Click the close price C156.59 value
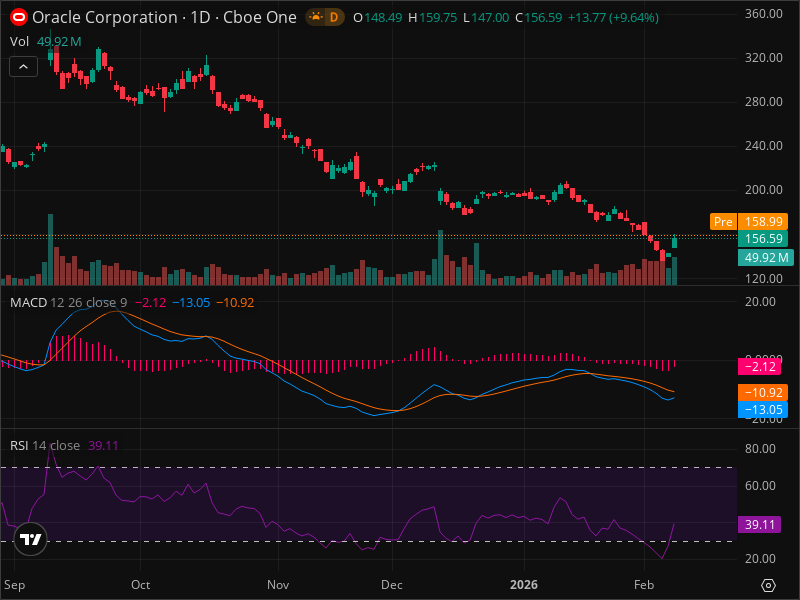800x600 pixels. click(539, 17)
